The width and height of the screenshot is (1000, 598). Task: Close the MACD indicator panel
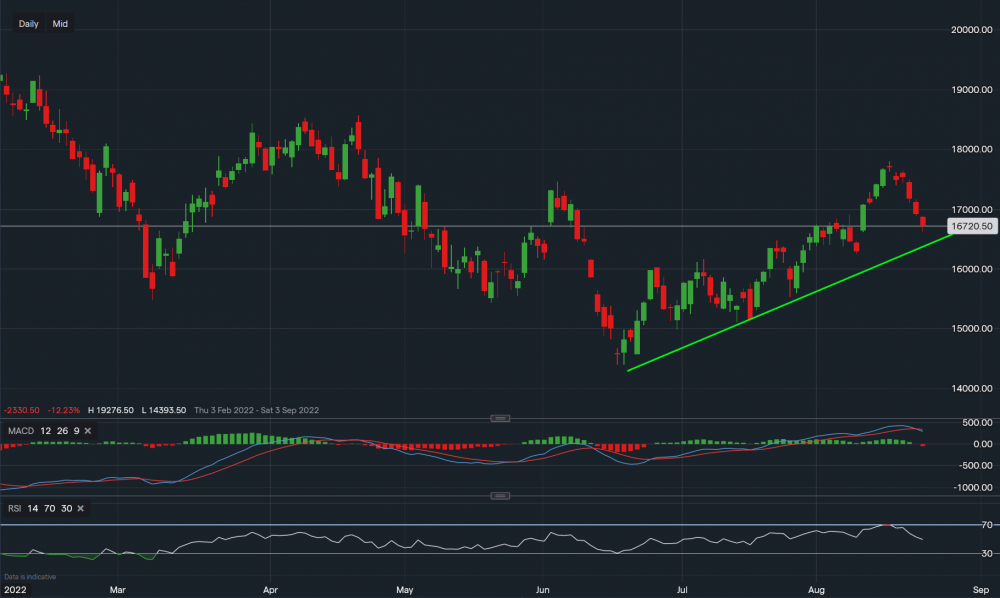86,430
